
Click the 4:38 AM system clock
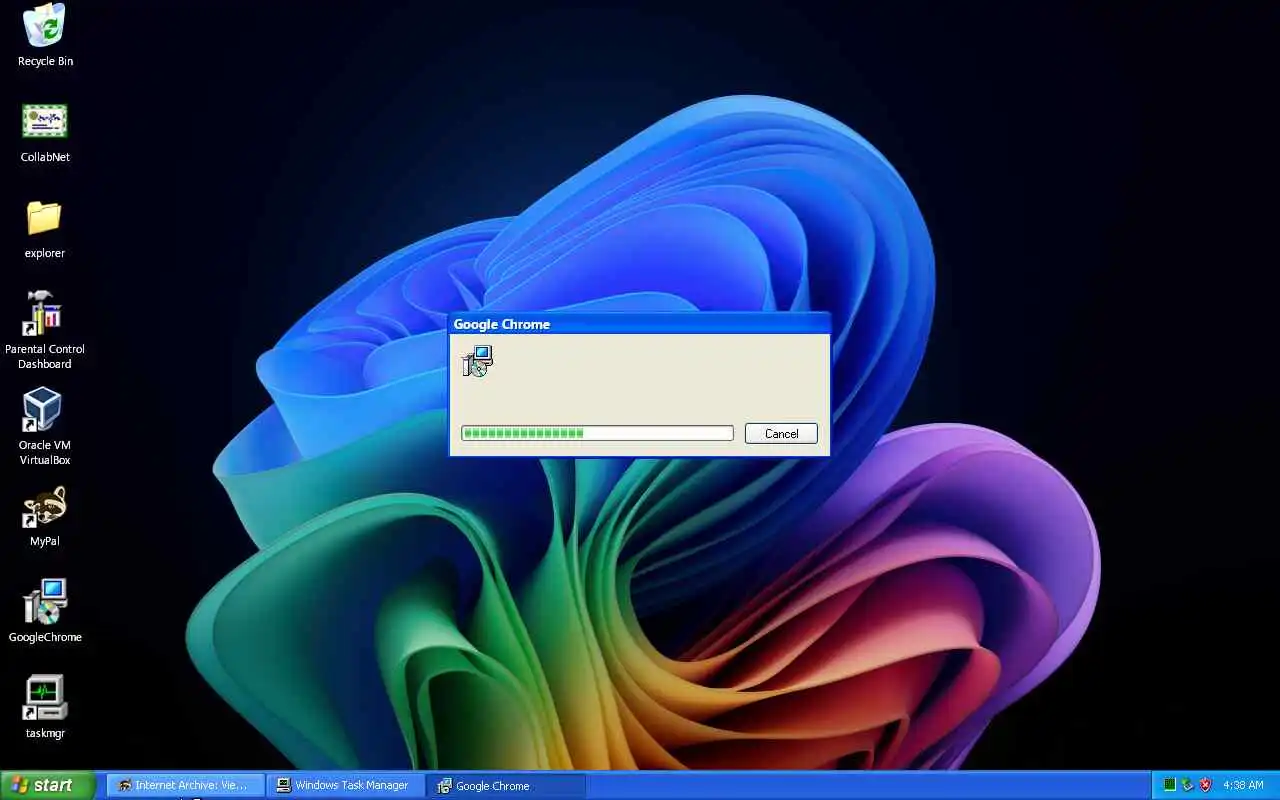1243,785
